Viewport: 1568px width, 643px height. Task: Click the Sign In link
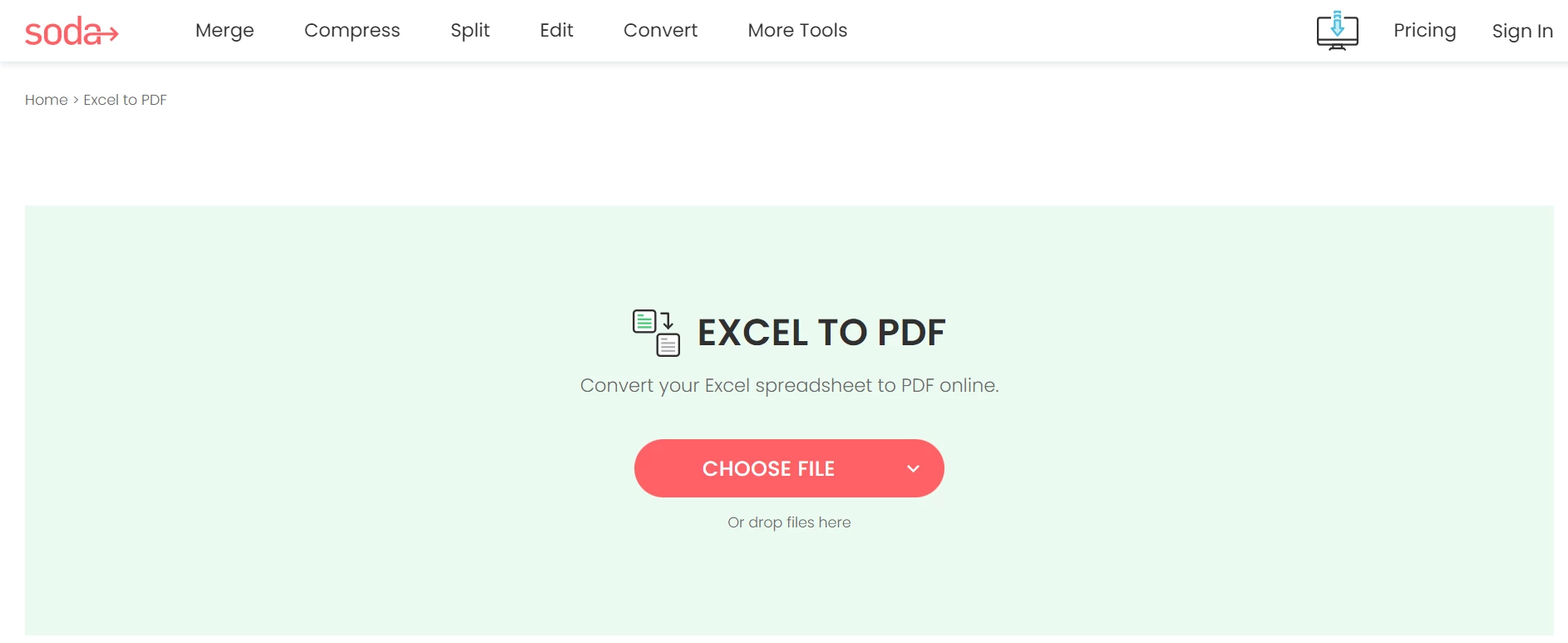1522,31
